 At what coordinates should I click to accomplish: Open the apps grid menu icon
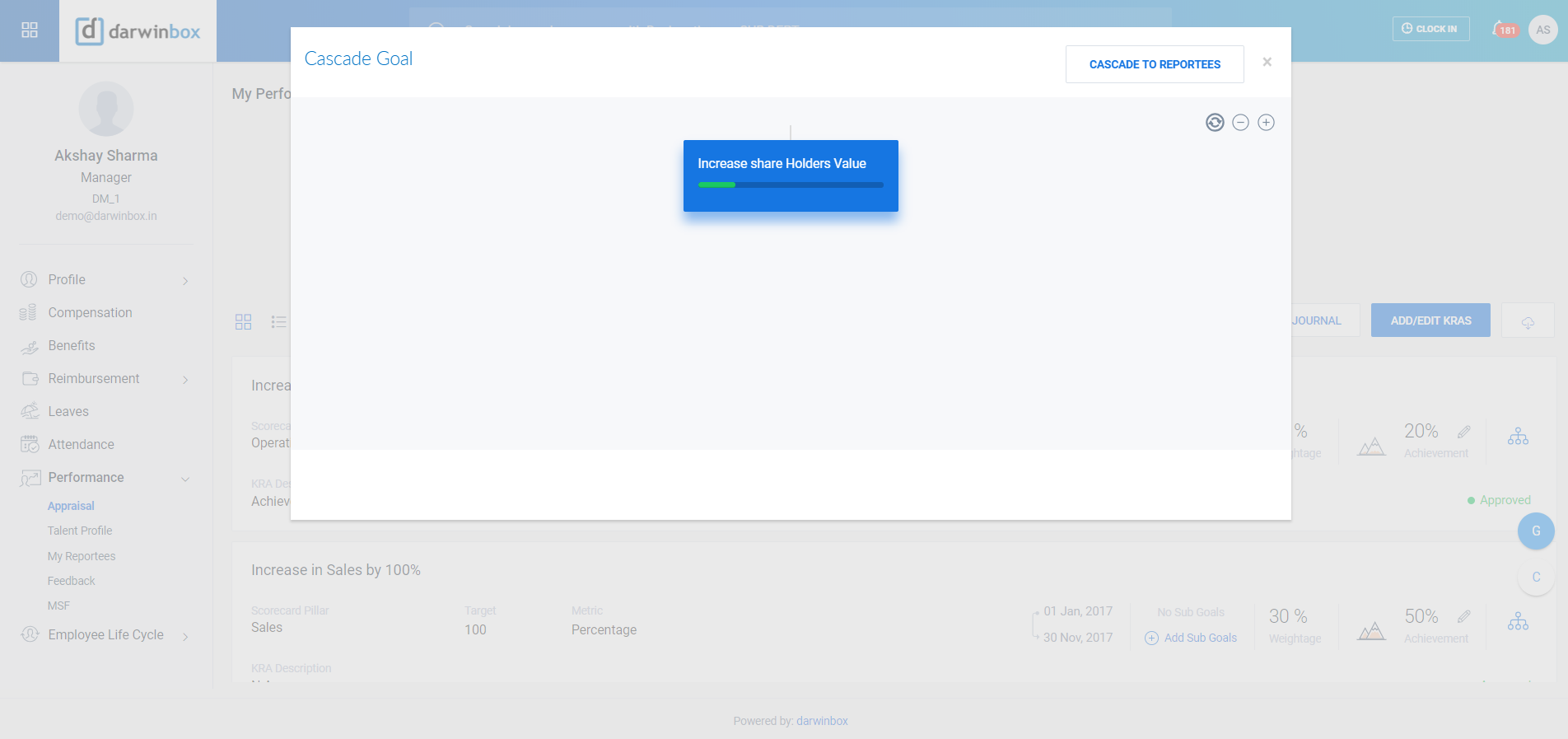(x=30, y=30)
